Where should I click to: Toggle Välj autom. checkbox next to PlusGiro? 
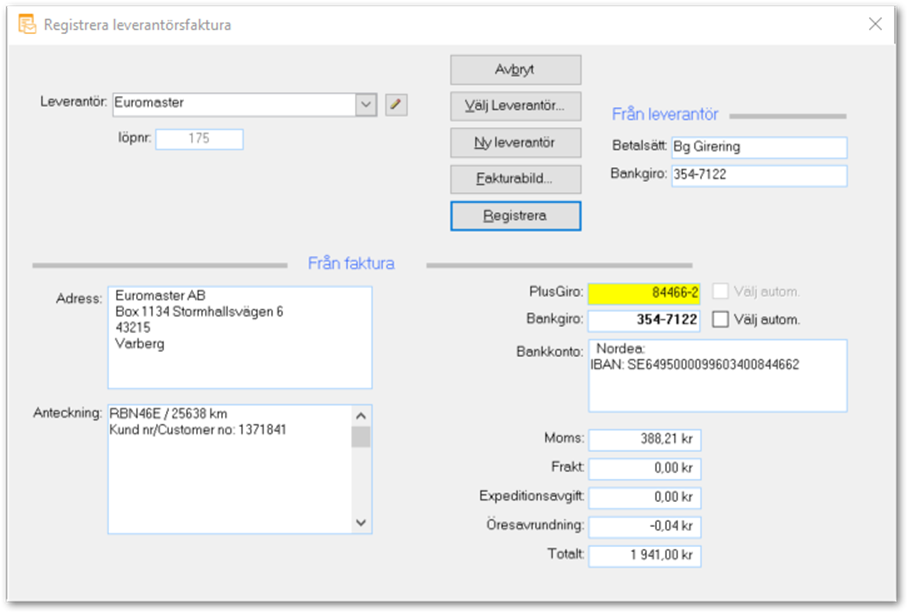point(720,291)
